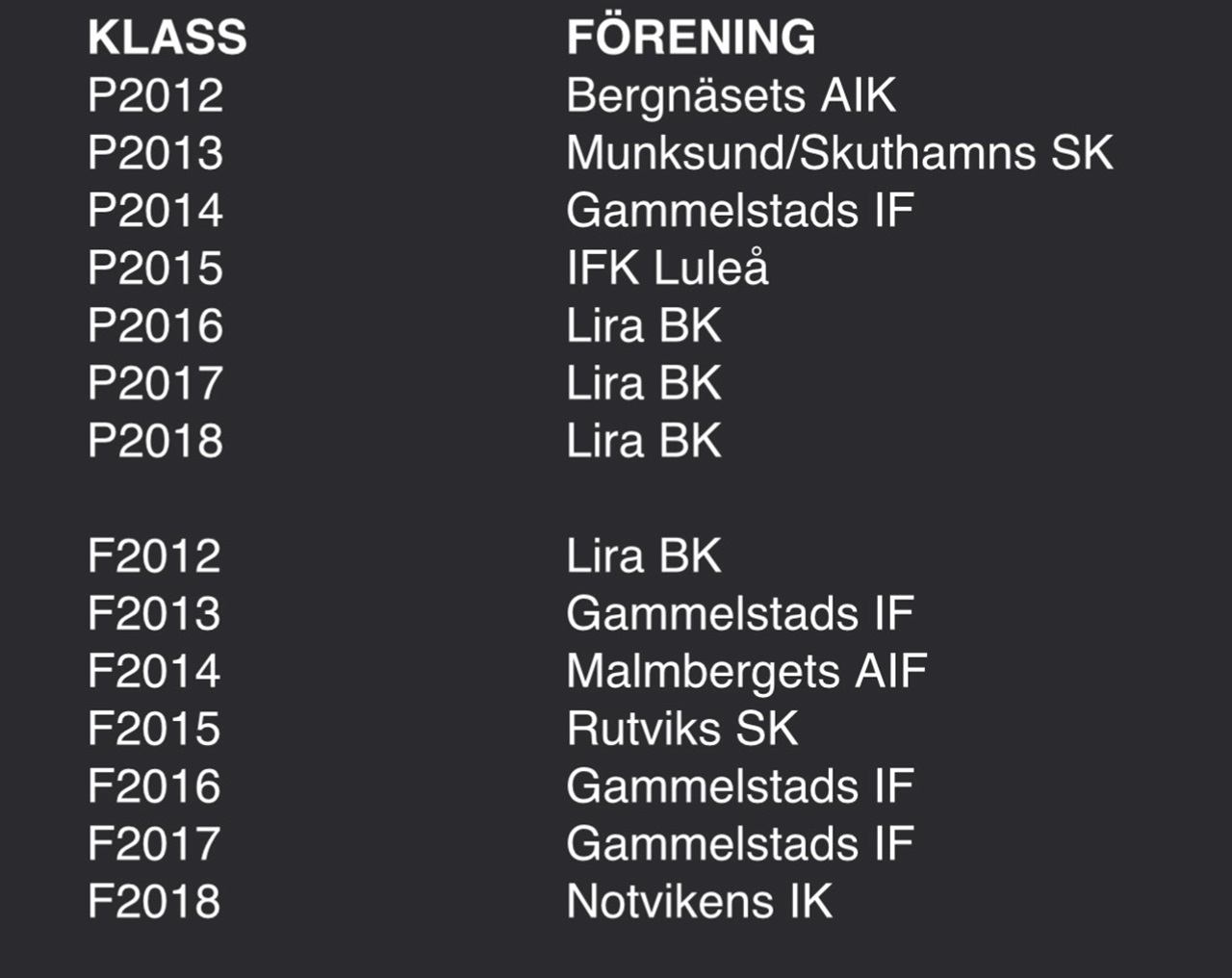Select IFK Luleå entry
The image size is (1232, 978).
668,268
